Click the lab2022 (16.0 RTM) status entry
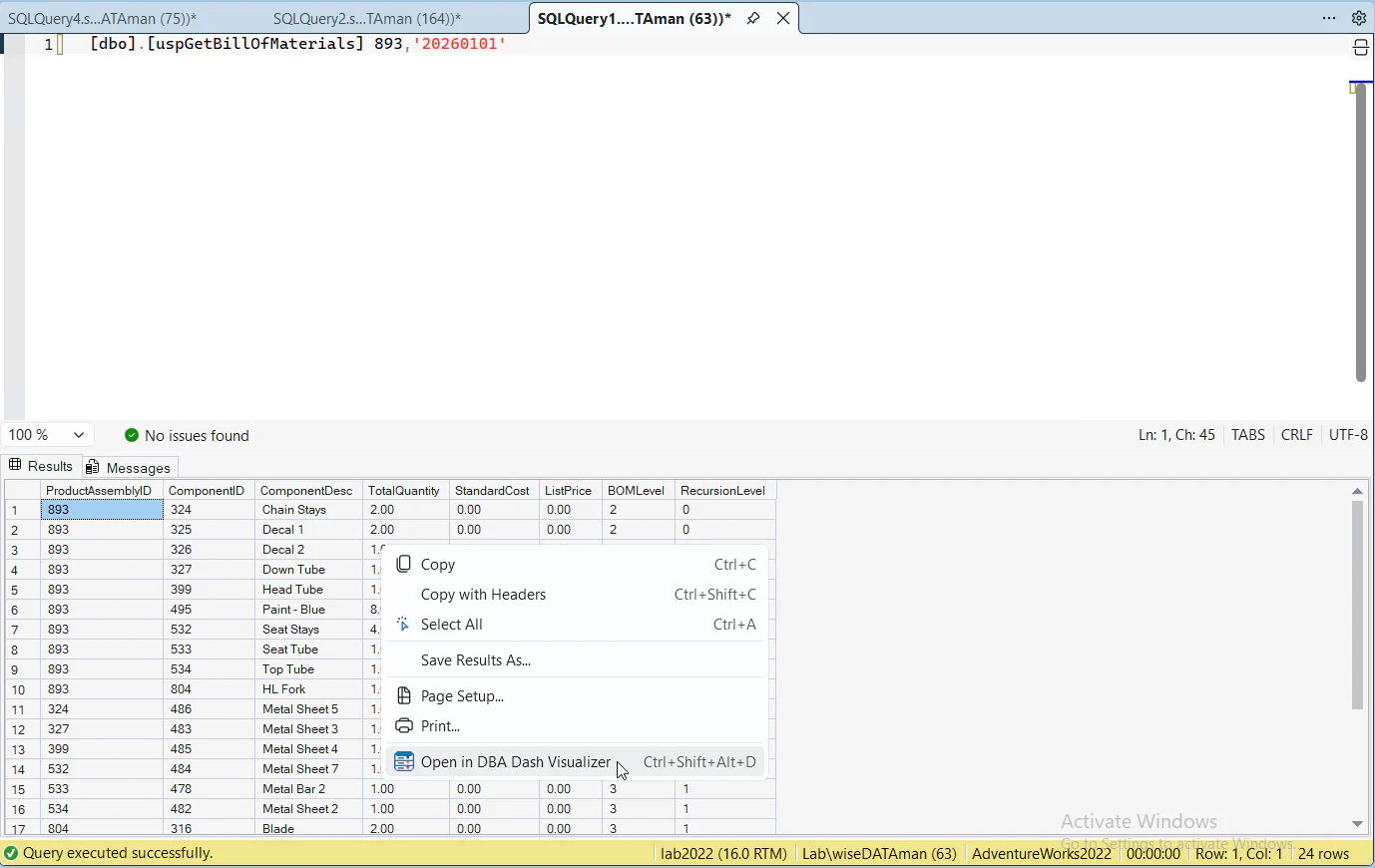The height and width of the screenshot is (868, 1375). [x=723, y=853]
